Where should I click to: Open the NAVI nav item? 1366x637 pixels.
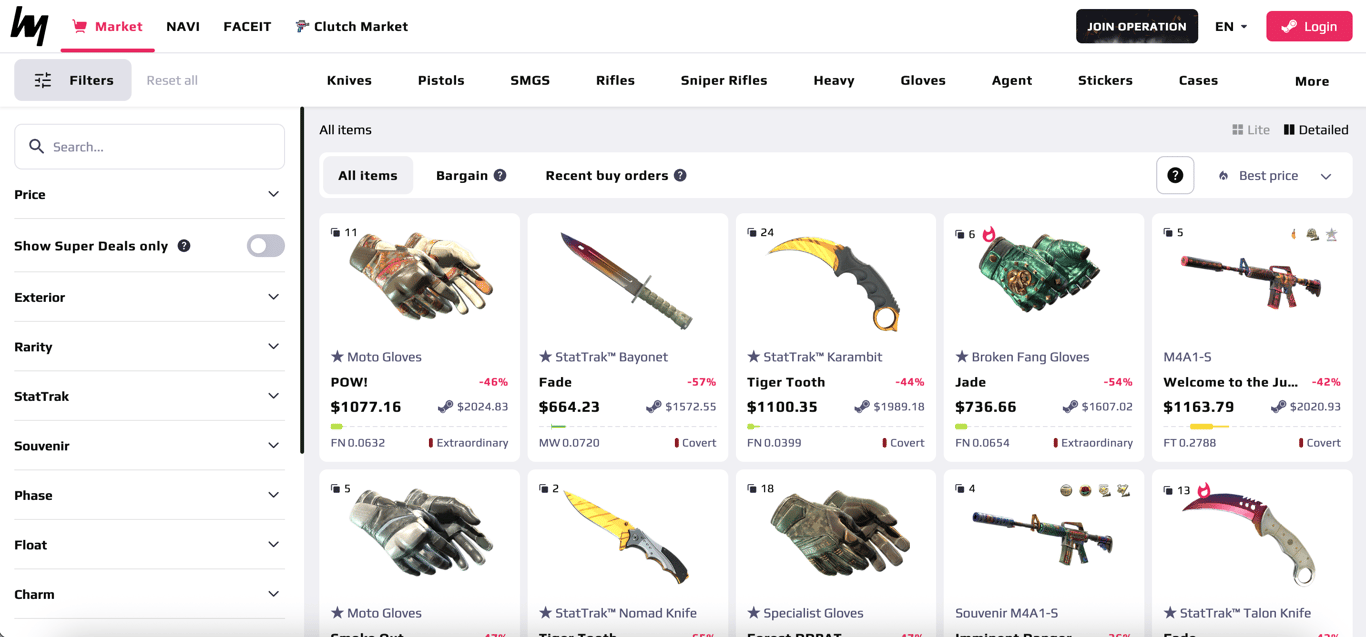point(183,26)
